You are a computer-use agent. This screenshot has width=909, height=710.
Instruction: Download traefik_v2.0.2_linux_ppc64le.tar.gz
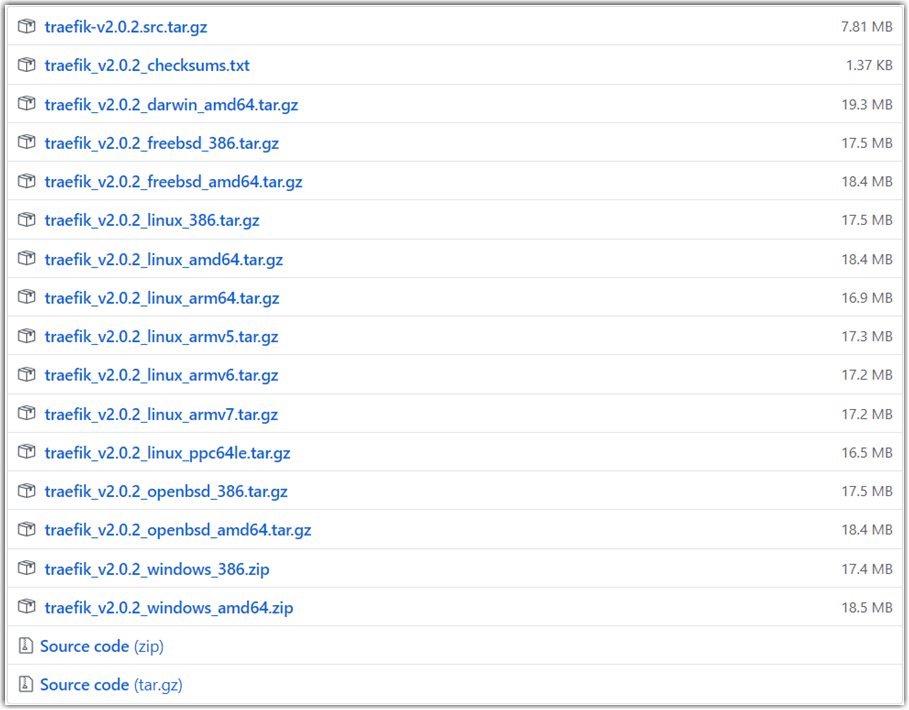[168, 453]
